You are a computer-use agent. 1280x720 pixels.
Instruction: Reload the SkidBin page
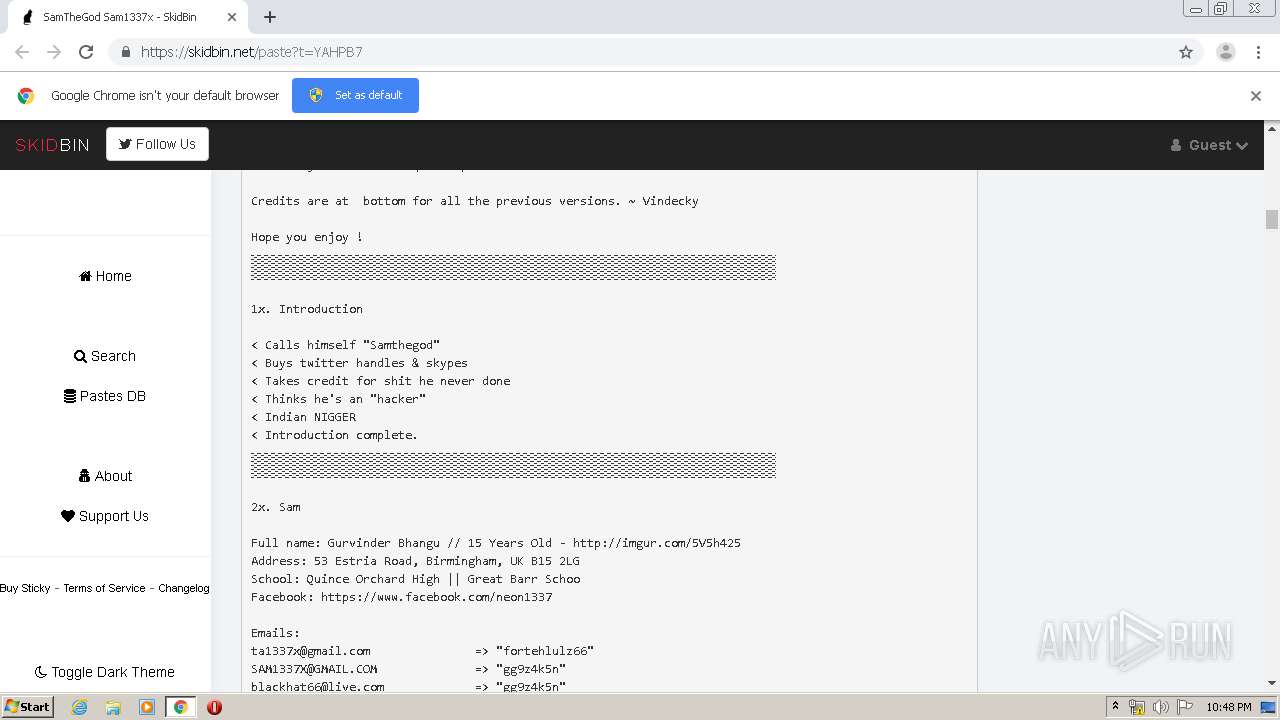tap(86, 52)
